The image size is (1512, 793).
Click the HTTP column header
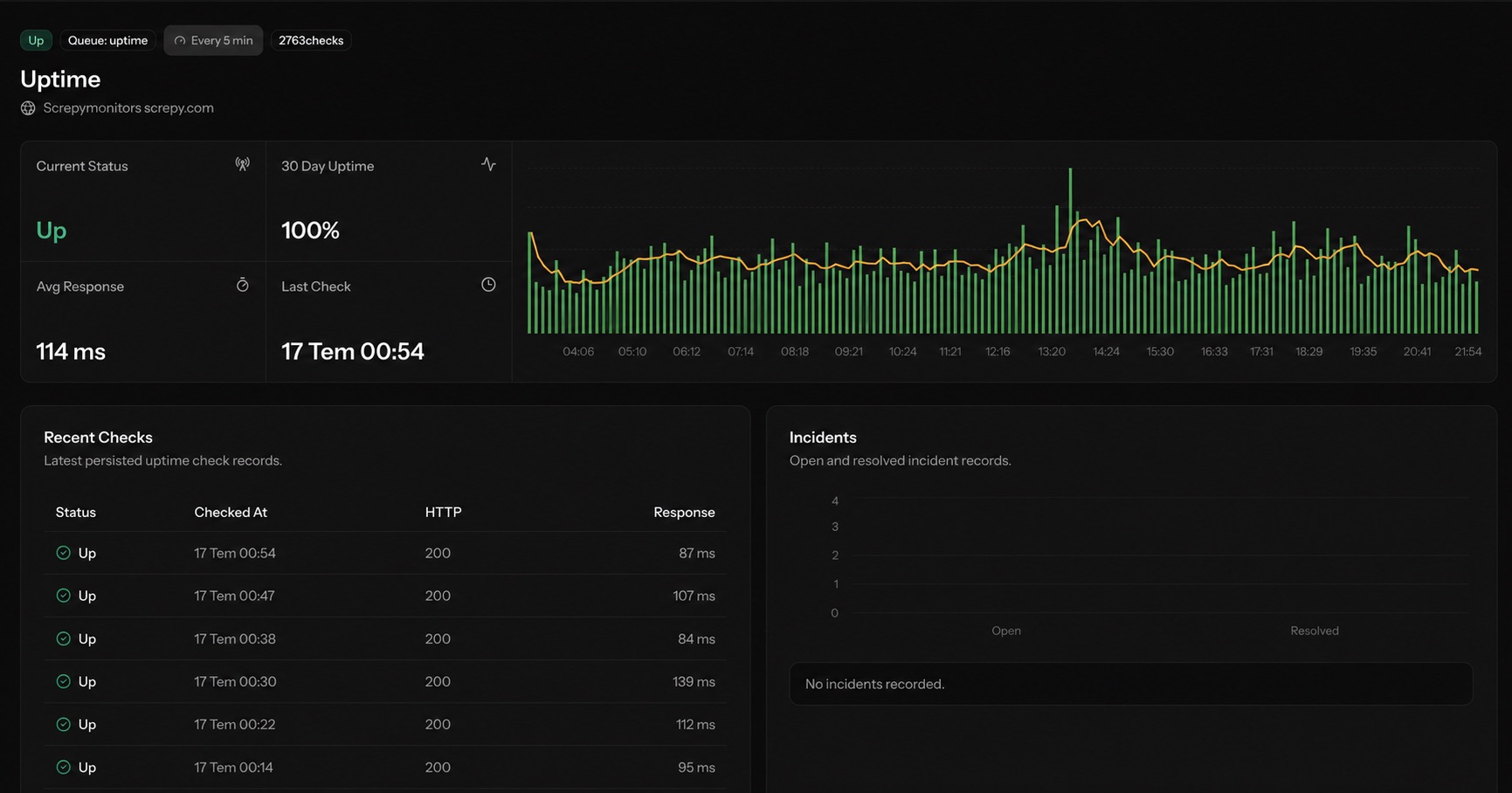coord(444,513)
